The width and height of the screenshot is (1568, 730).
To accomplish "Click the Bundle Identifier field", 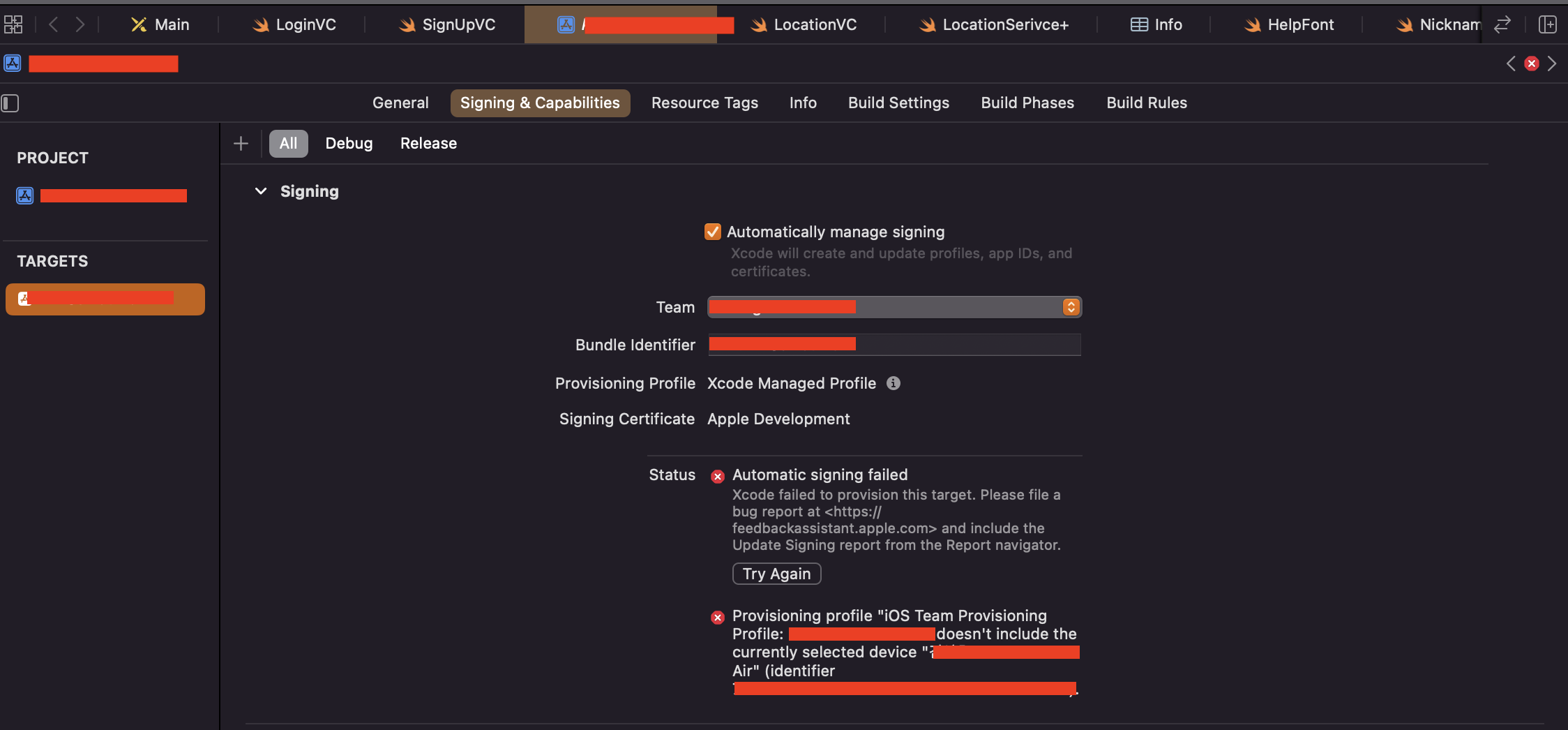I will 895,345.
